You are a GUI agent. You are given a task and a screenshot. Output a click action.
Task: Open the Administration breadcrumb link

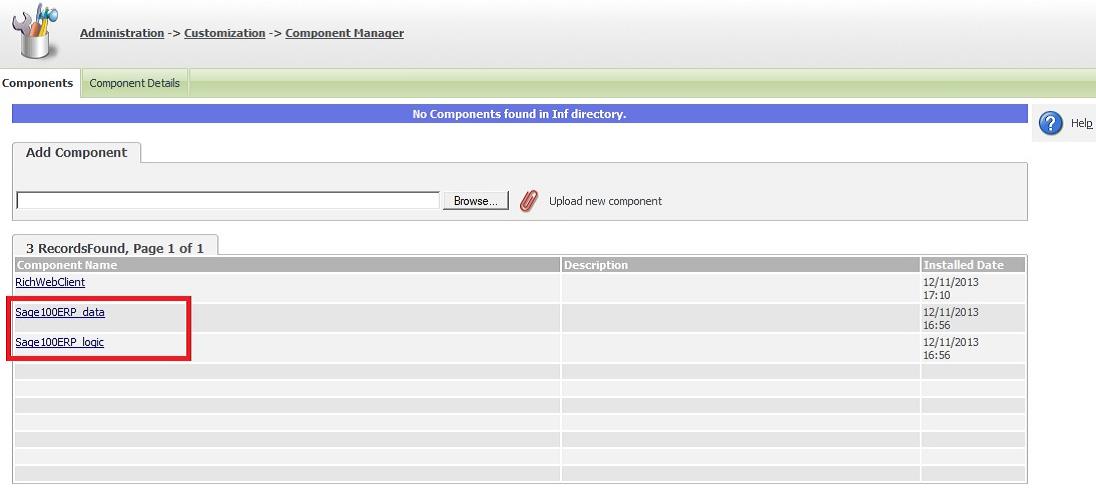click(x=122, y=33)
